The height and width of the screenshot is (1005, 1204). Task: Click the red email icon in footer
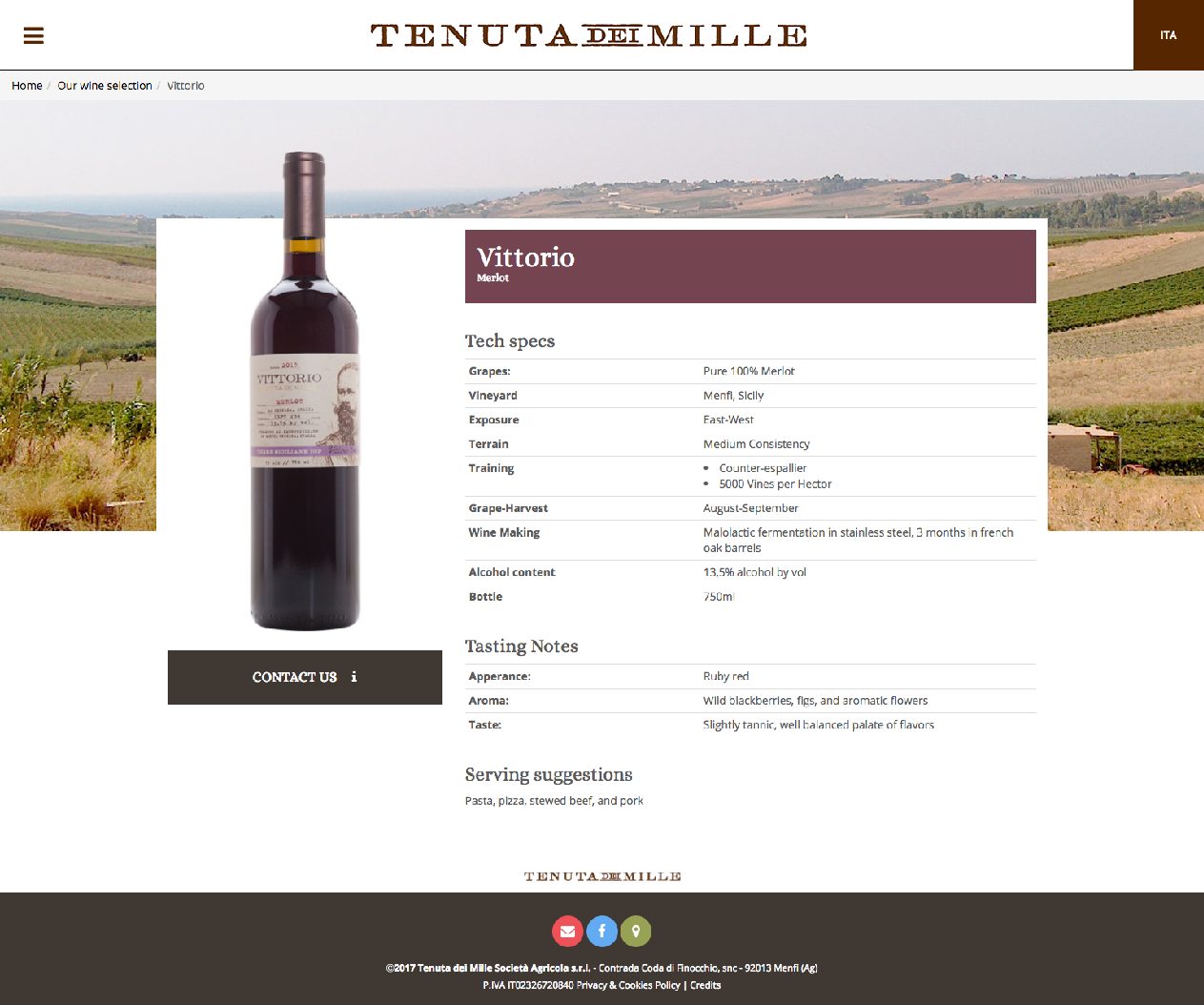[567, 932]
